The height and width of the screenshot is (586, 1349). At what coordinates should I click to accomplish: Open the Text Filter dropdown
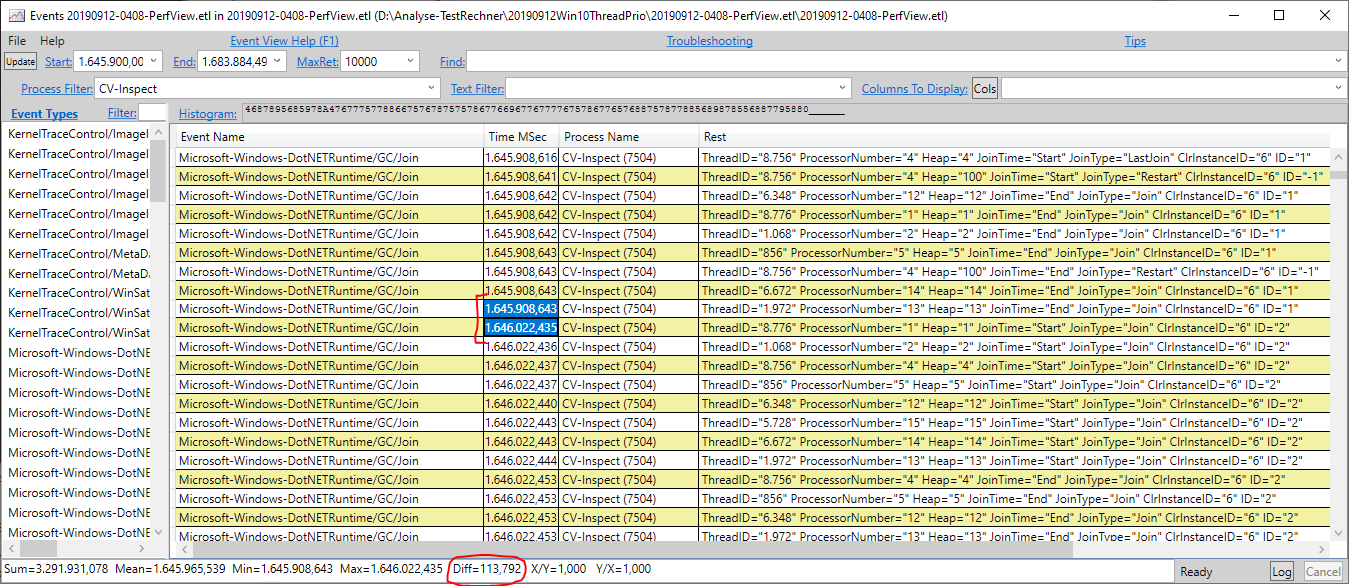[843, 88]
